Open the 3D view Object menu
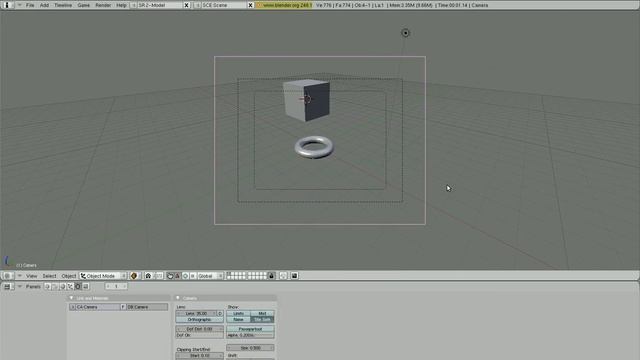This screenshot has height=360, width=640. click(69, 276)
